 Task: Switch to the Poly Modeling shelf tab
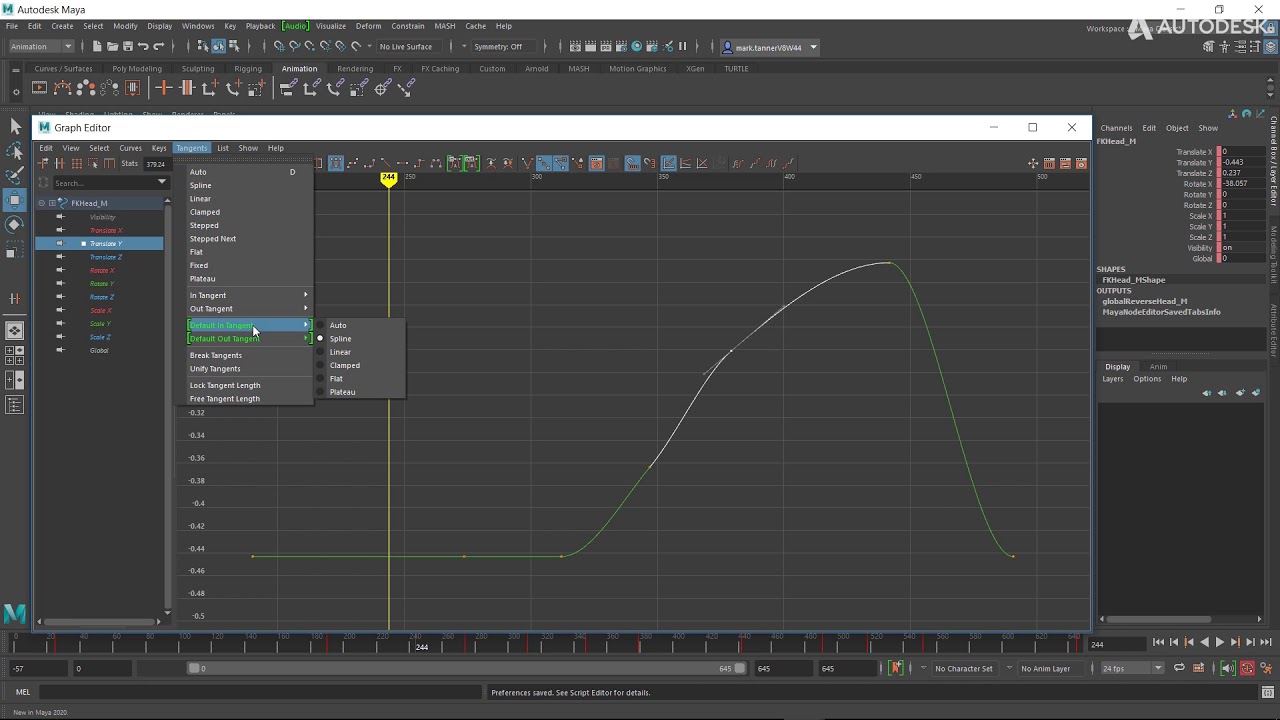coord(137,69)
